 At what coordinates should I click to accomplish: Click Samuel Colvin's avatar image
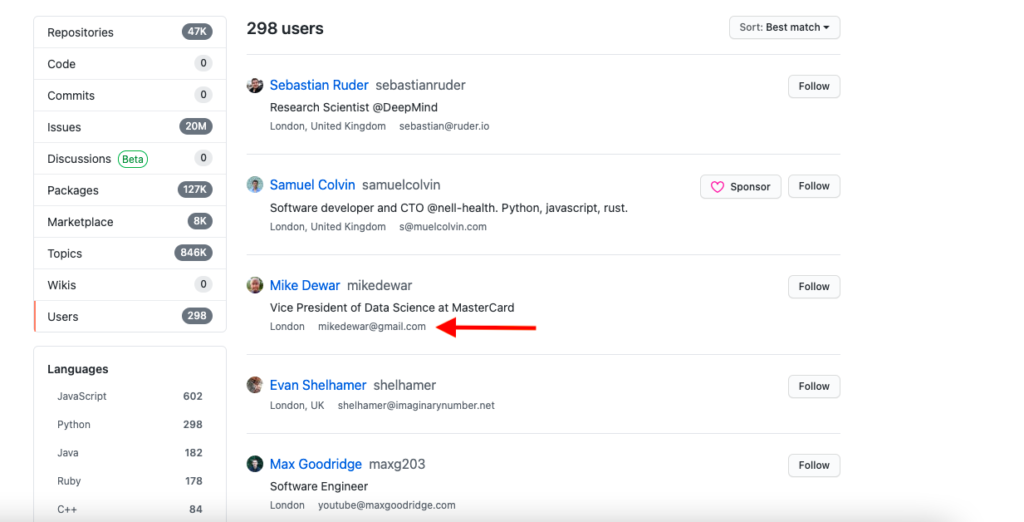coord(255,185)
